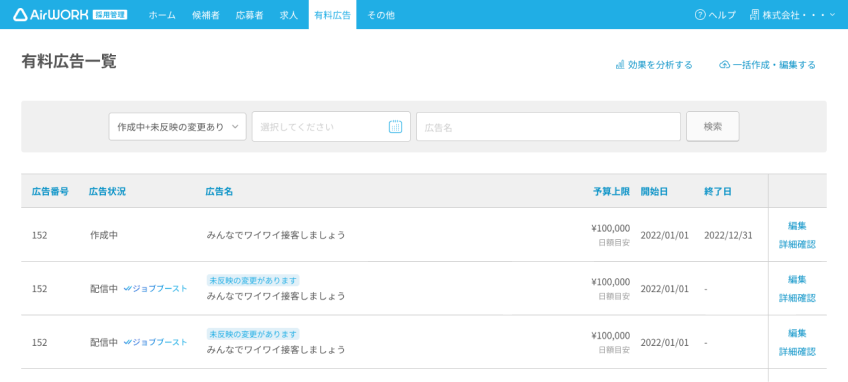Image resolution: width=848 pixels, height=382 pixels.
Task: Open the calendar icon in date field
Action: (x=395, y=127)
